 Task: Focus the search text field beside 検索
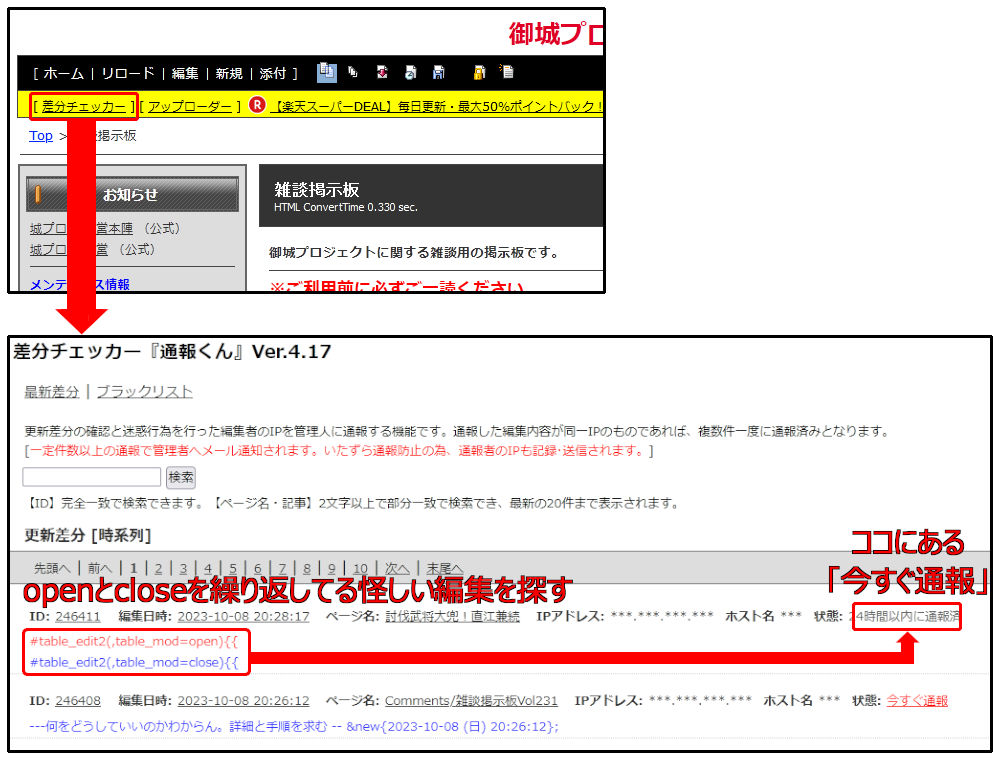click(x=91, y=477)
